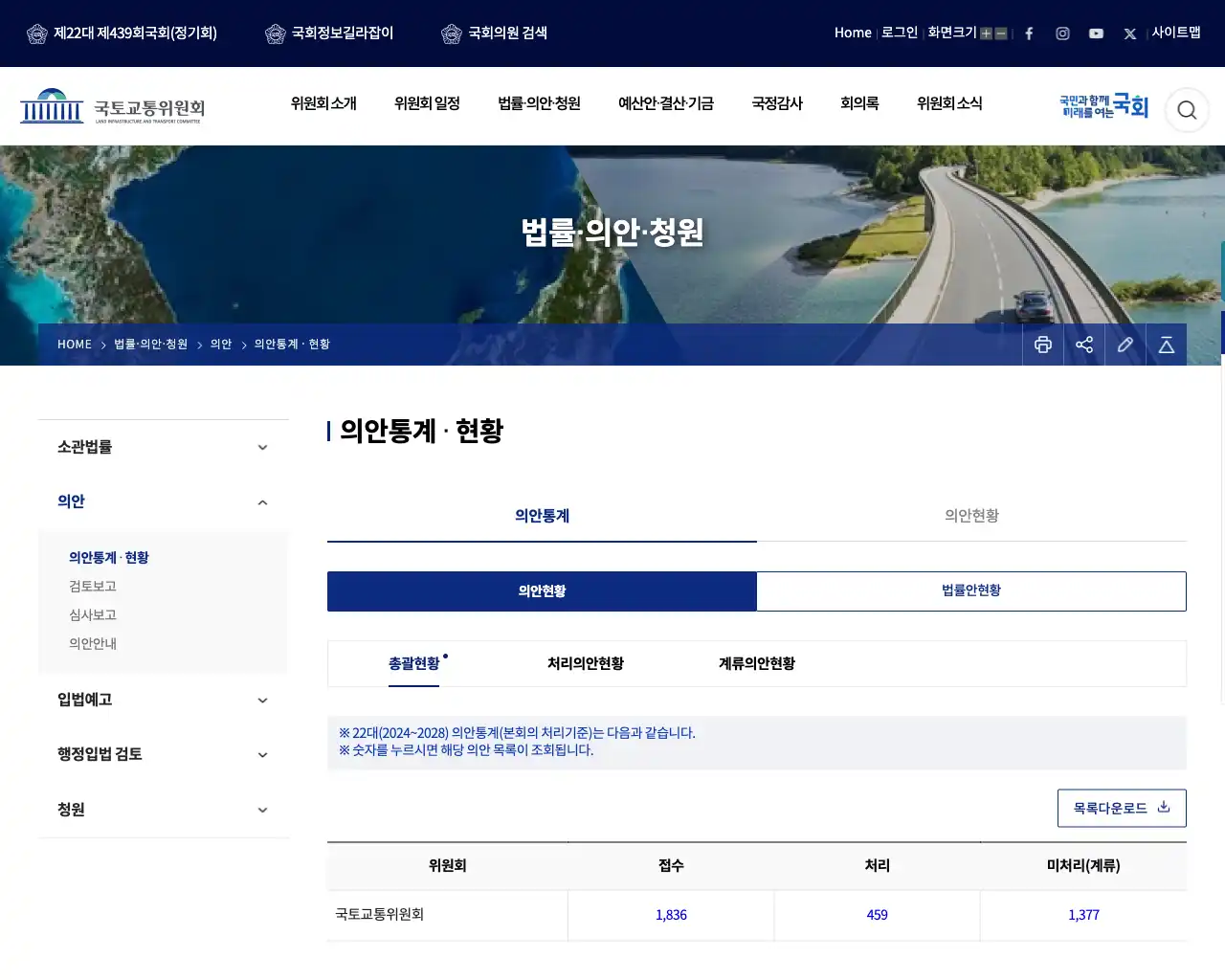Decrease screen size with minus icon

[x=1001, y=33]
